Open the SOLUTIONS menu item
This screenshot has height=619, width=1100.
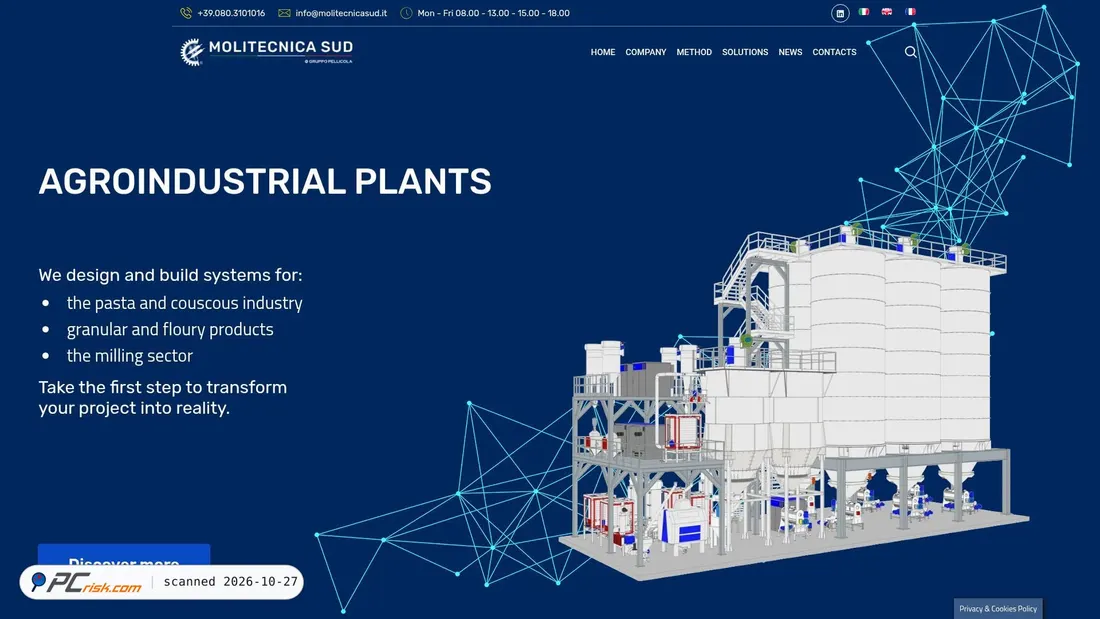point(745,52)
